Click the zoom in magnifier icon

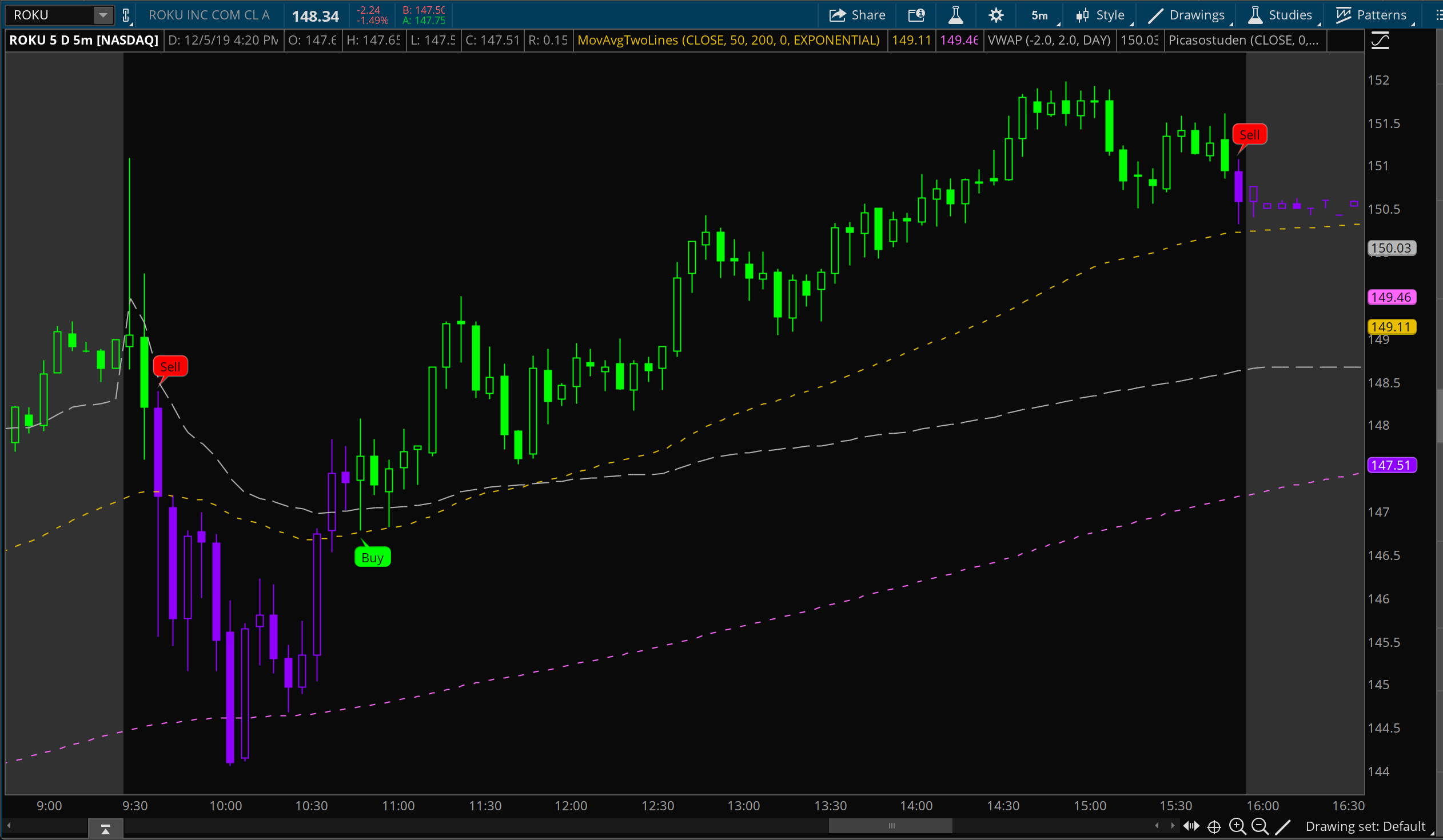[1237, 826]
